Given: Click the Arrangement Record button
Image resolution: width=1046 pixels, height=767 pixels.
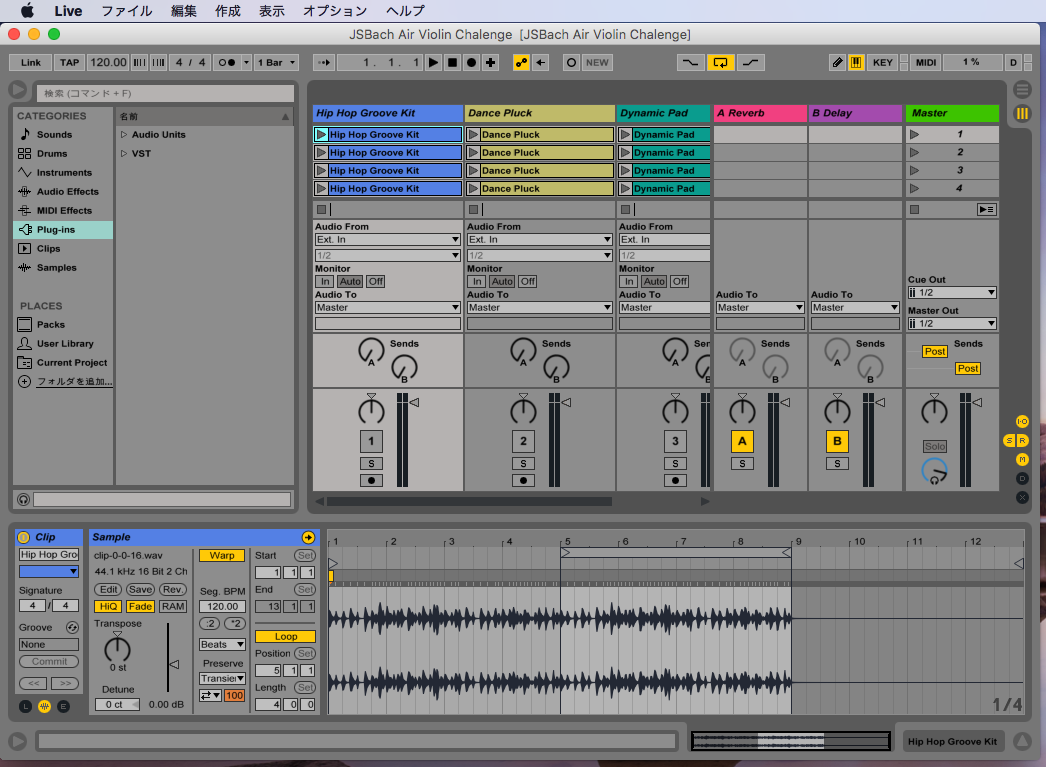Looking at the screenshot, I should click(472, 63).
